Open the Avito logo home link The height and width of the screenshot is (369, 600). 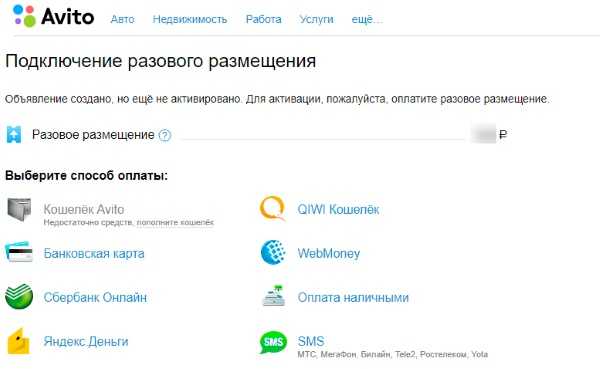(x=53, y=16)
